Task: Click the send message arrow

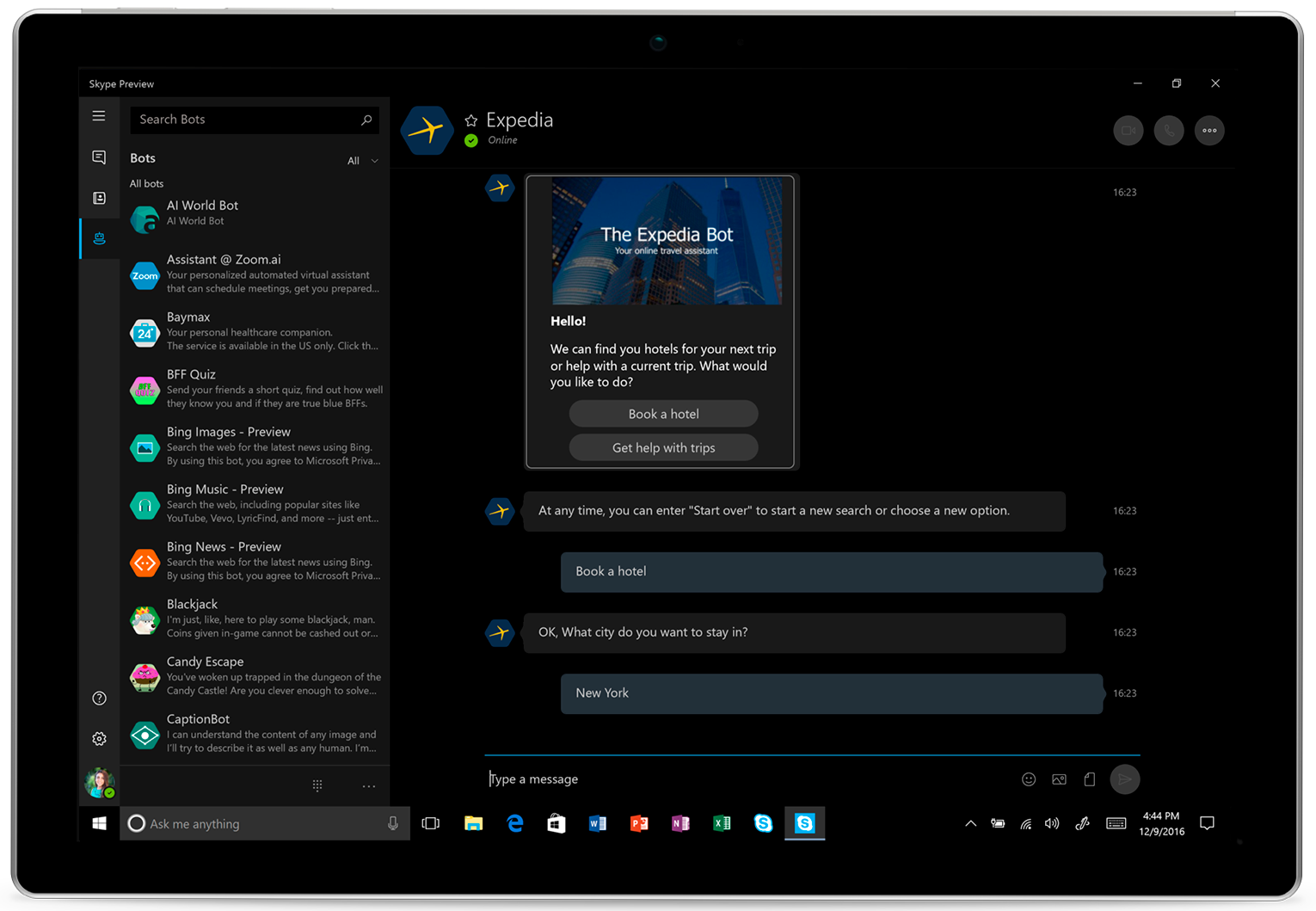Action: (x=1124, y=779)
